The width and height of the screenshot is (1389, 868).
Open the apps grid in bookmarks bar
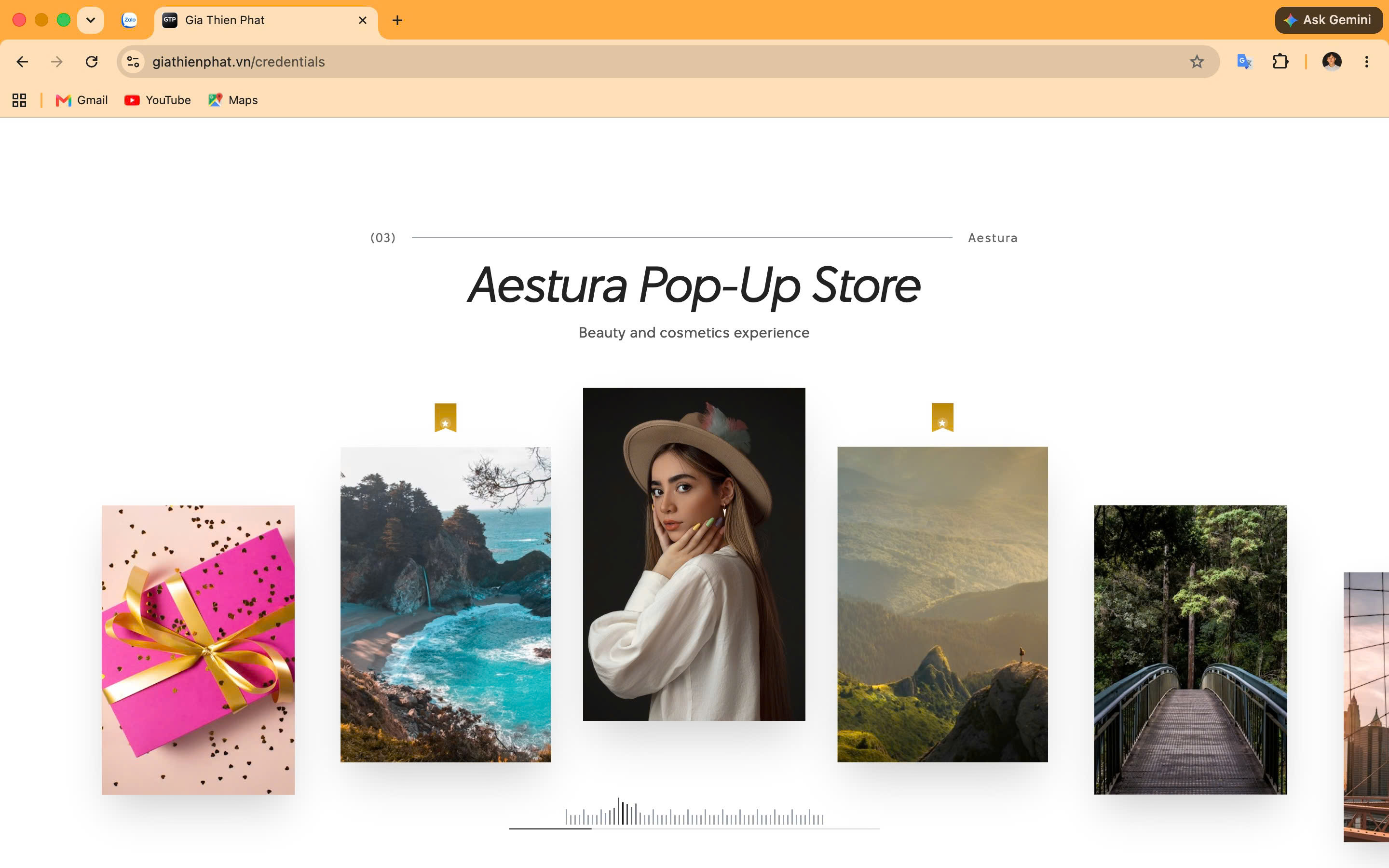coord(19,100)
